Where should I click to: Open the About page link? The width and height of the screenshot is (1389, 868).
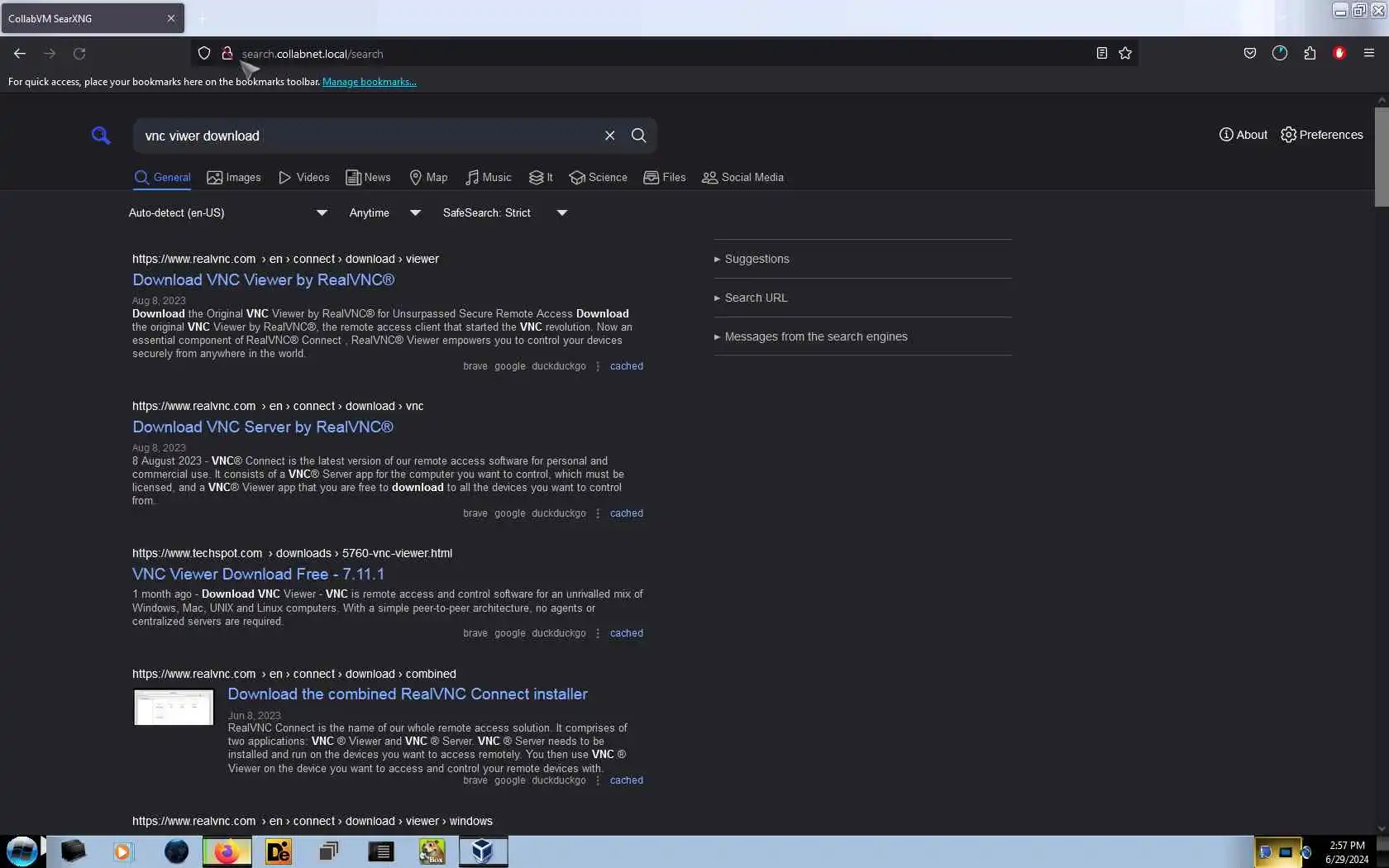coord(1243,135)
